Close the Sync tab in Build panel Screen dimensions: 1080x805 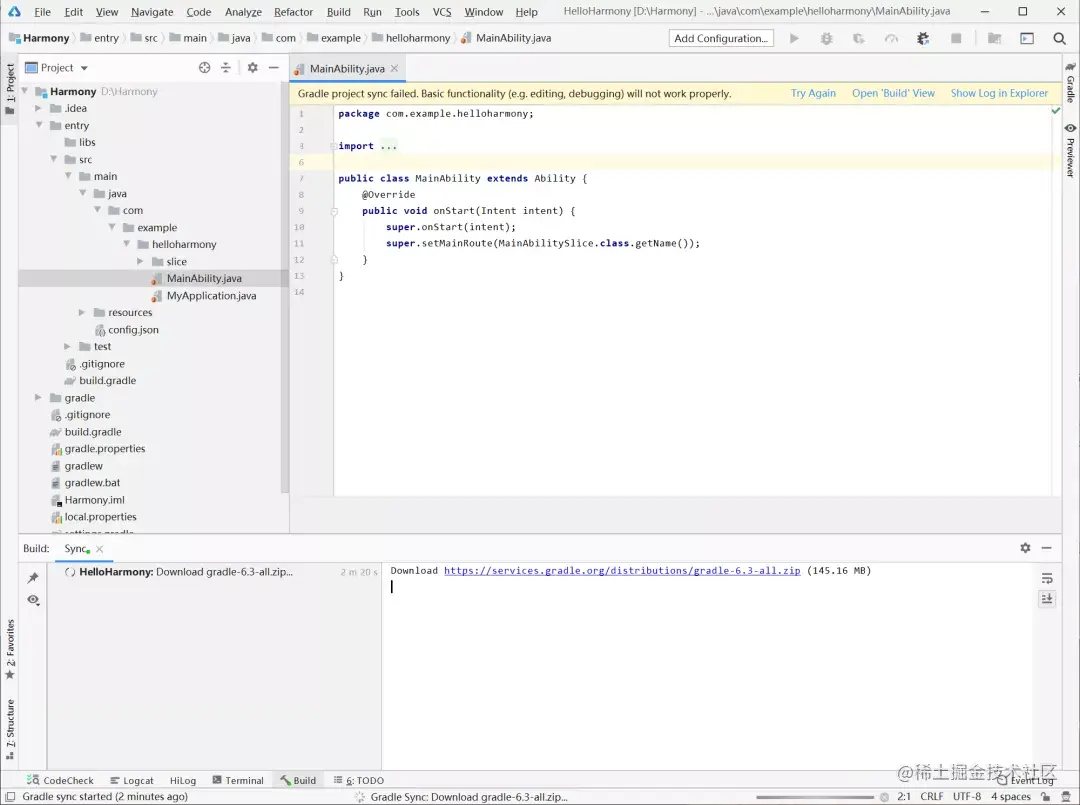pos(100,549)
